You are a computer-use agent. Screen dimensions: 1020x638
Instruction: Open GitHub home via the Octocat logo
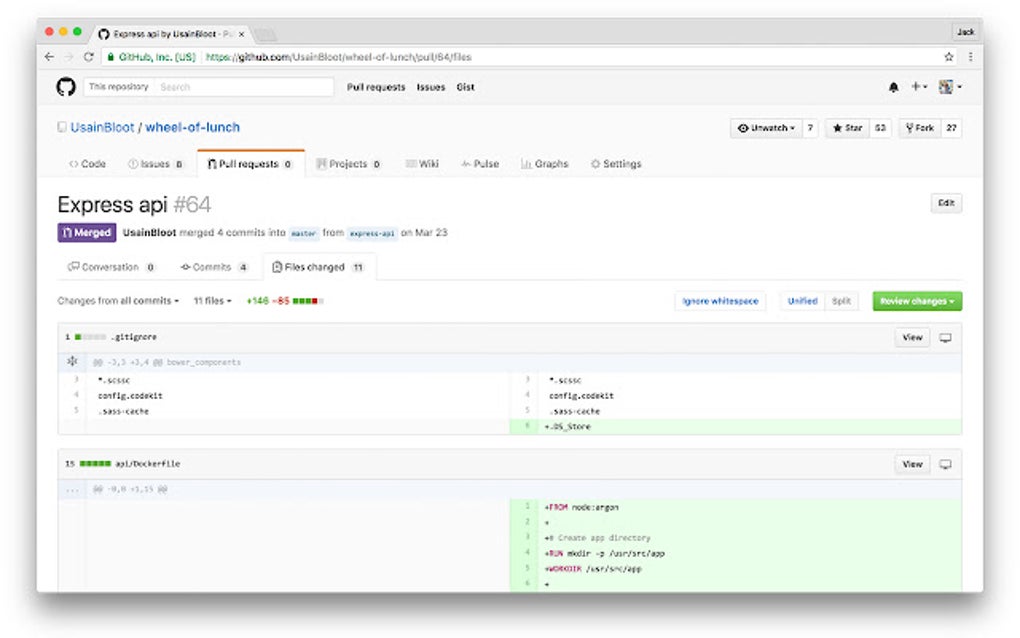coord(66,87)
